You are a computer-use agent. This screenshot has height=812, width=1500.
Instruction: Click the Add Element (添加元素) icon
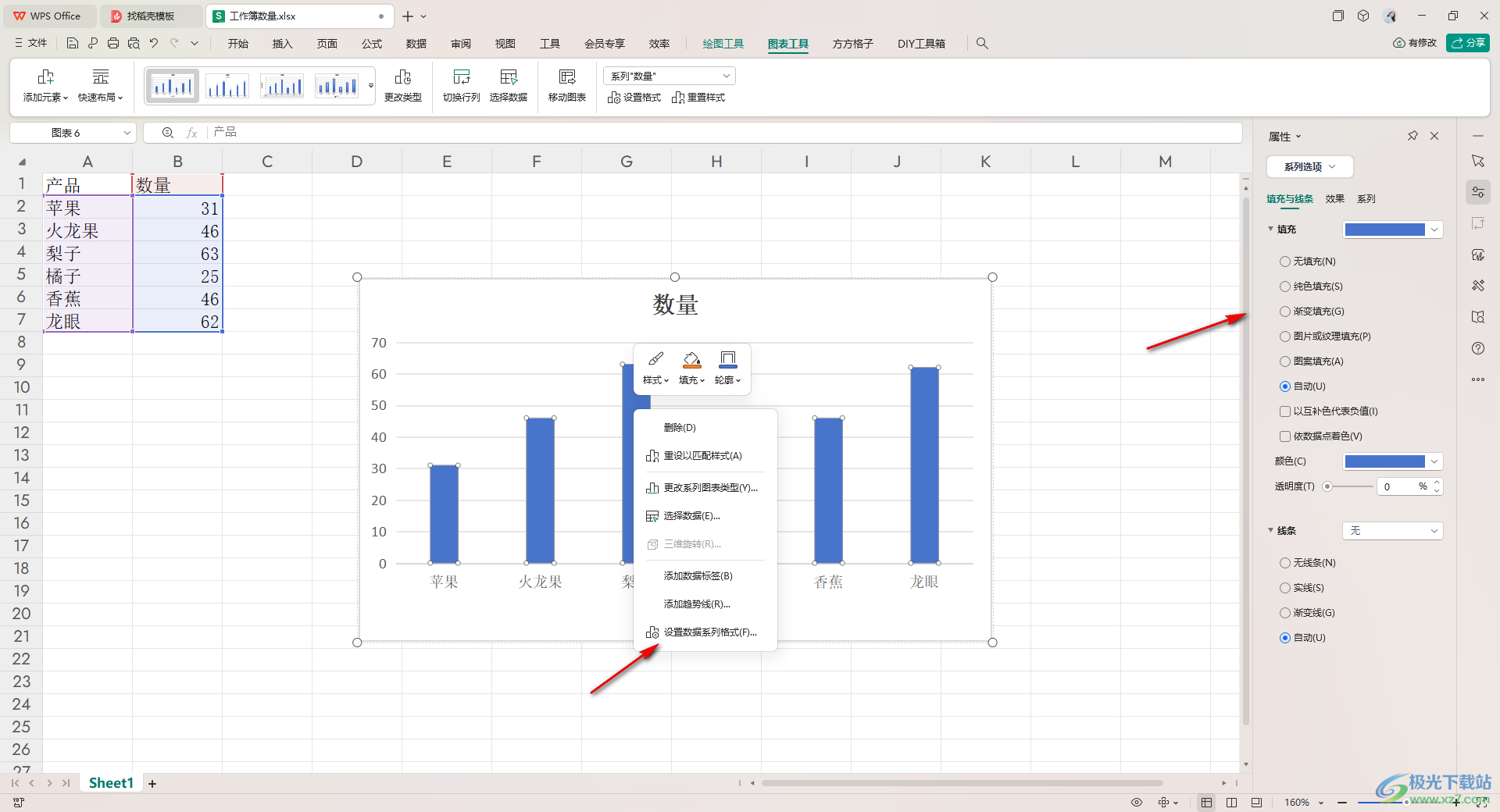pos(45,77)
